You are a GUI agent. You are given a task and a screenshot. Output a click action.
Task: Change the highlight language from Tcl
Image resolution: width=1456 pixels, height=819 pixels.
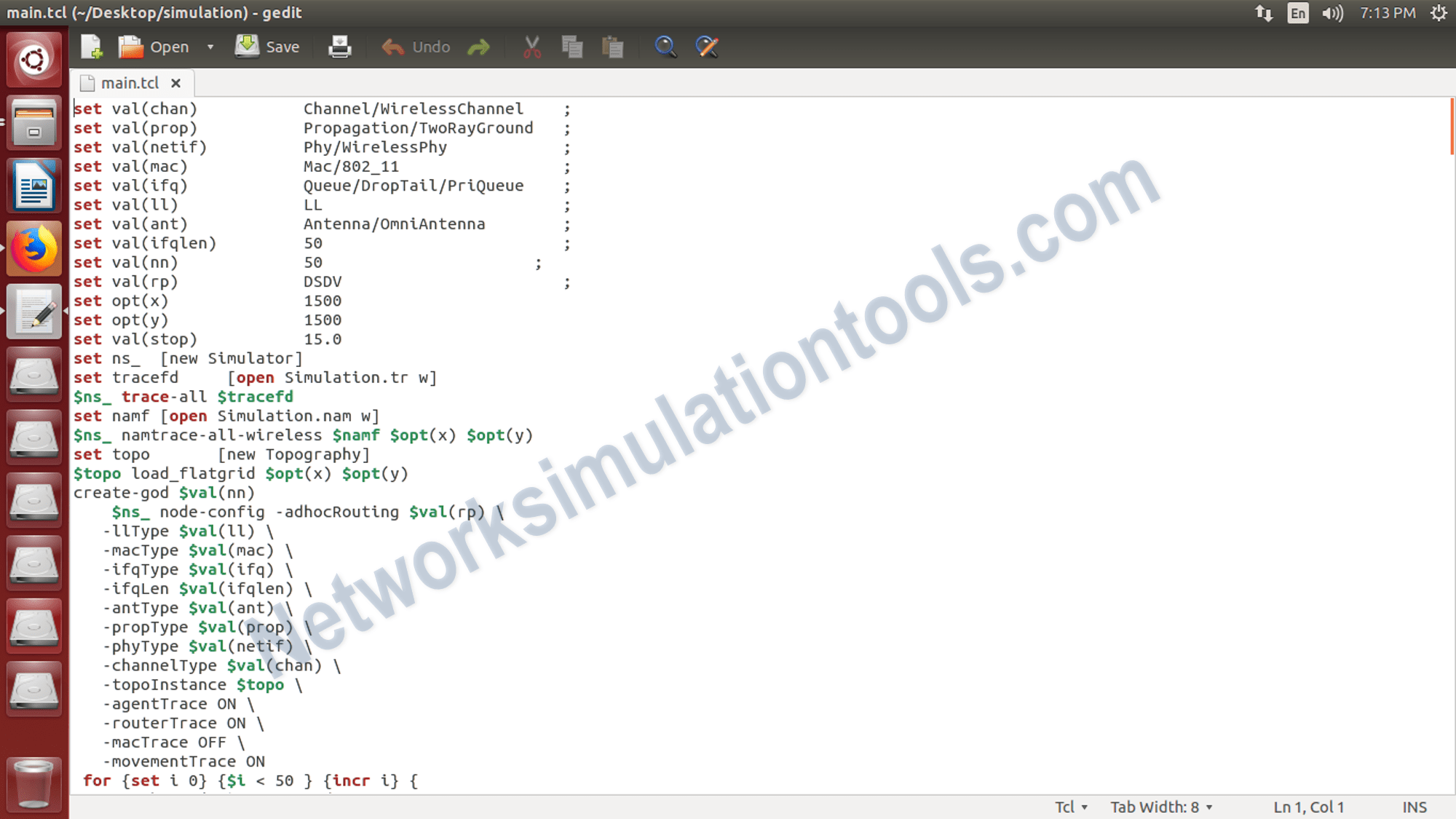click(x=1070, y=807)
